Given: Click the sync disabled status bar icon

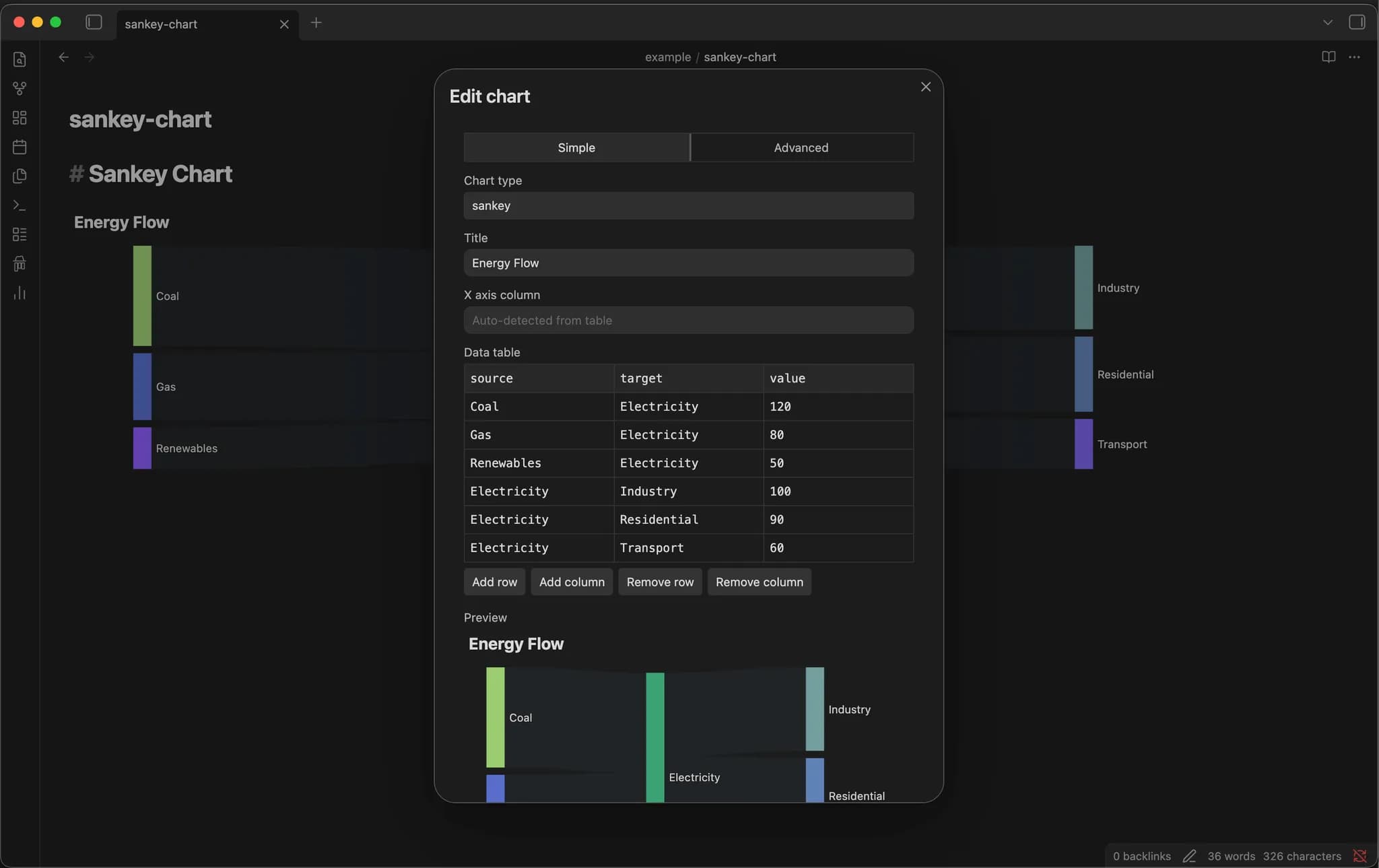Looking at the screenshot, I should point(1359,856).
